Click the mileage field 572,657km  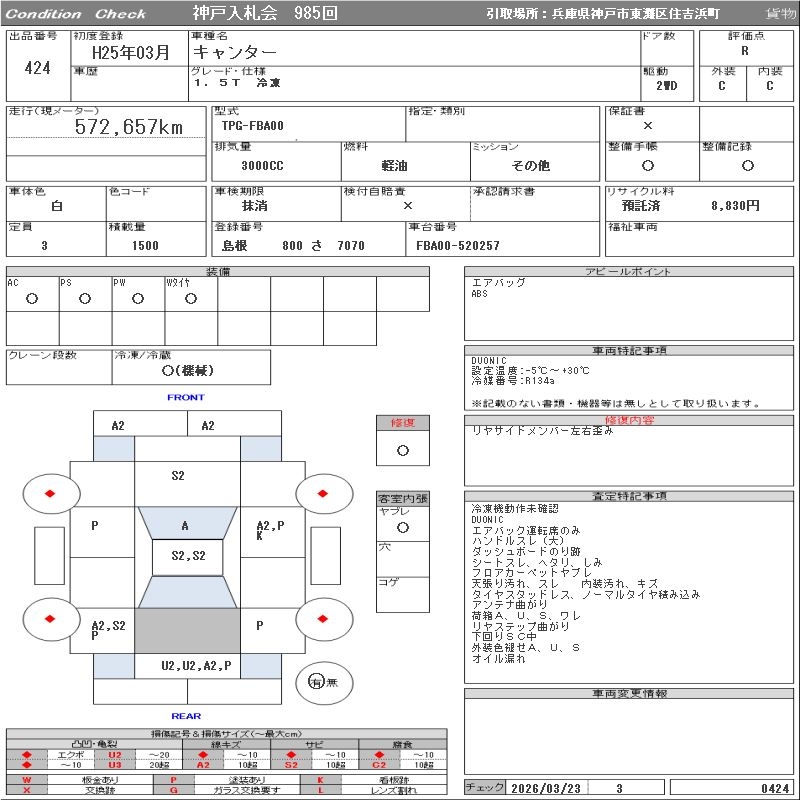click(x=128, y=128)
